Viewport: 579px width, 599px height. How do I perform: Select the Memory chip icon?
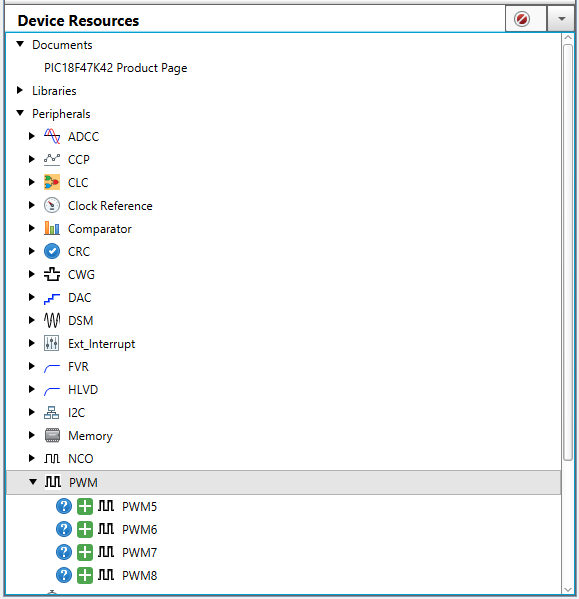(52, 435)
